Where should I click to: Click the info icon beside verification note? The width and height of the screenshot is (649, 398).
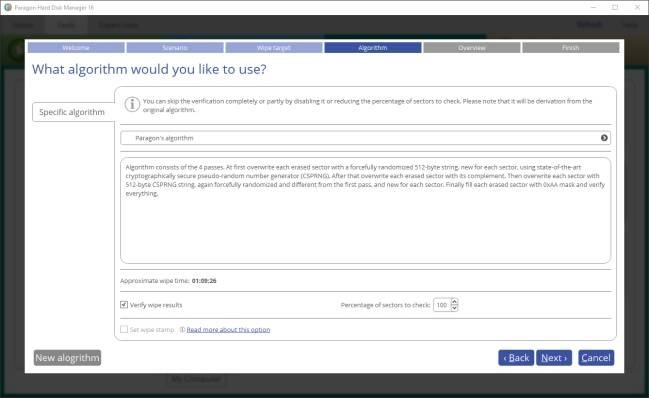[x=132, y=104]
